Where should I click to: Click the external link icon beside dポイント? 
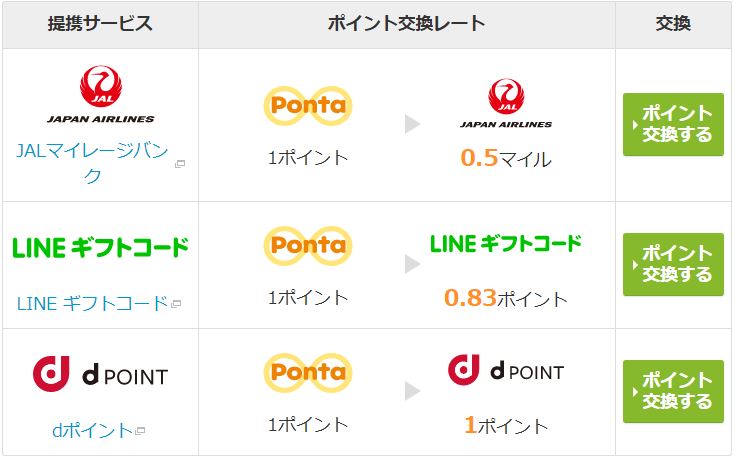tap(140, 430)
